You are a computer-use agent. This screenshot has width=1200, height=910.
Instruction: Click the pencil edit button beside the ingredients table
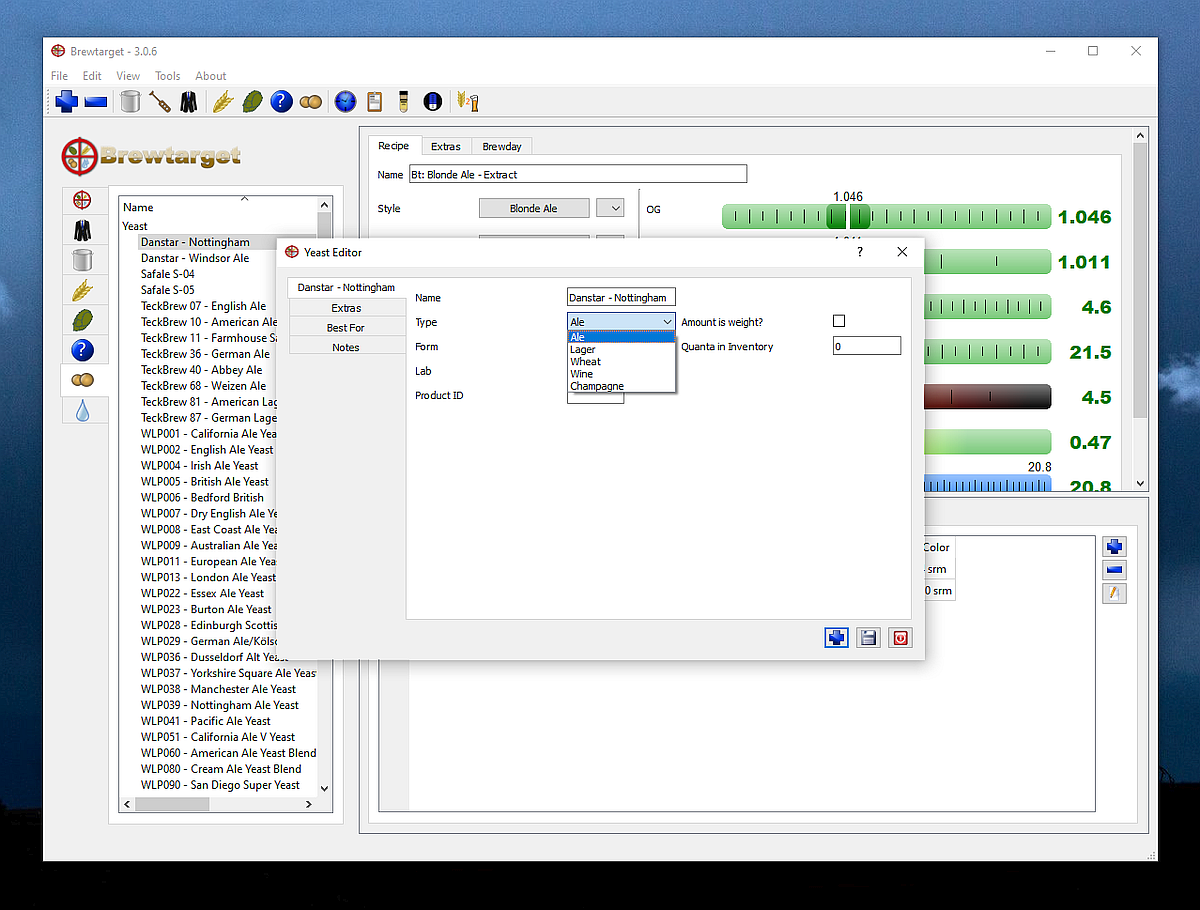[1115, 593]
